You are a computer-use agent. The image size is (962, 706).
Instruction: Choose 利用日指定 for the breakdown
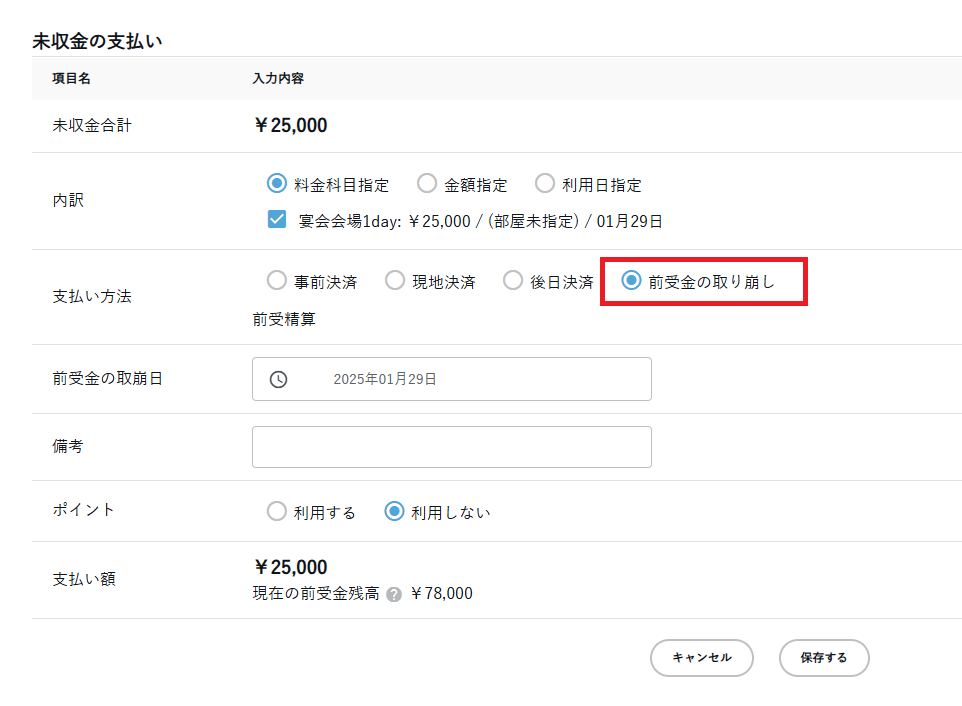[545, 184]
